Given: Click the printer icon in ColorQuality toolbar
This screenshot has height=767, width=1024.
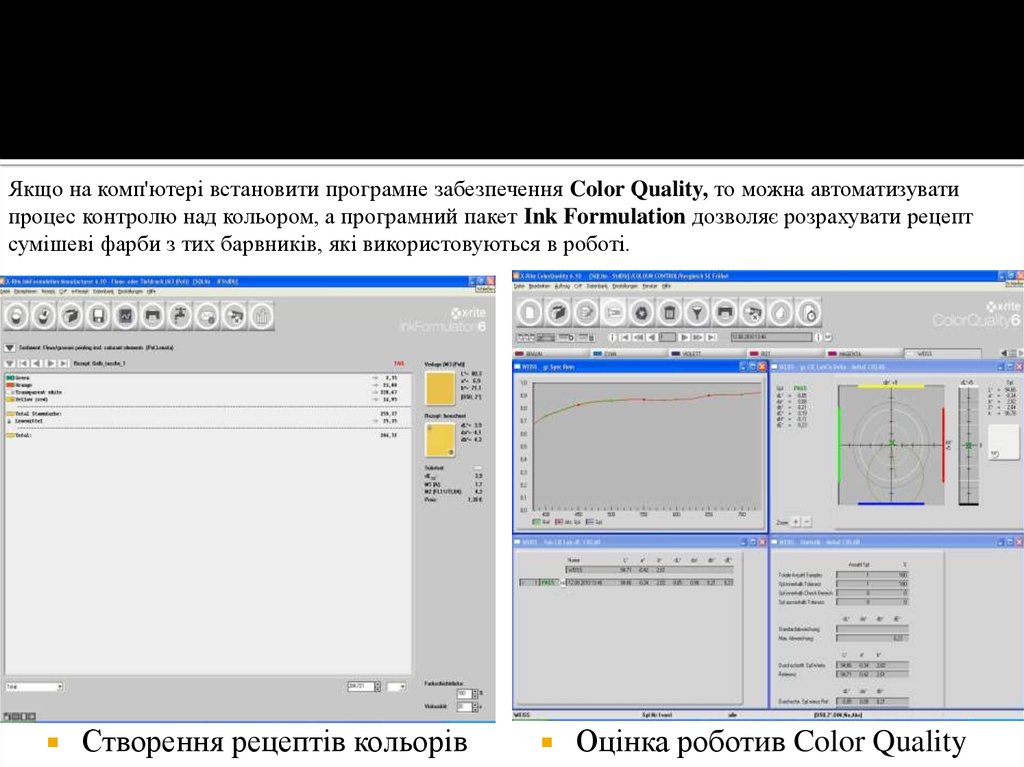Looking at the screenshot, I should (x=725, y=312).
